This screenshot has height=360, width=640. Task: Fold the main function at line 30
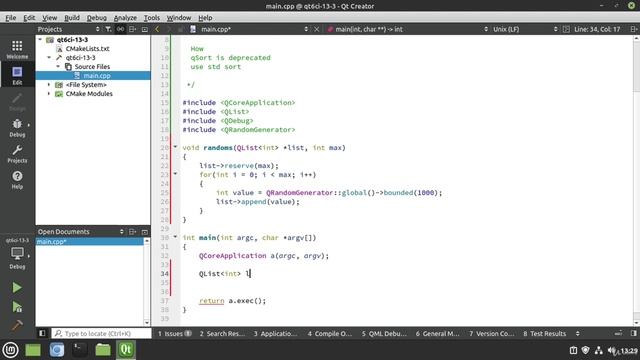coord(175,237)
